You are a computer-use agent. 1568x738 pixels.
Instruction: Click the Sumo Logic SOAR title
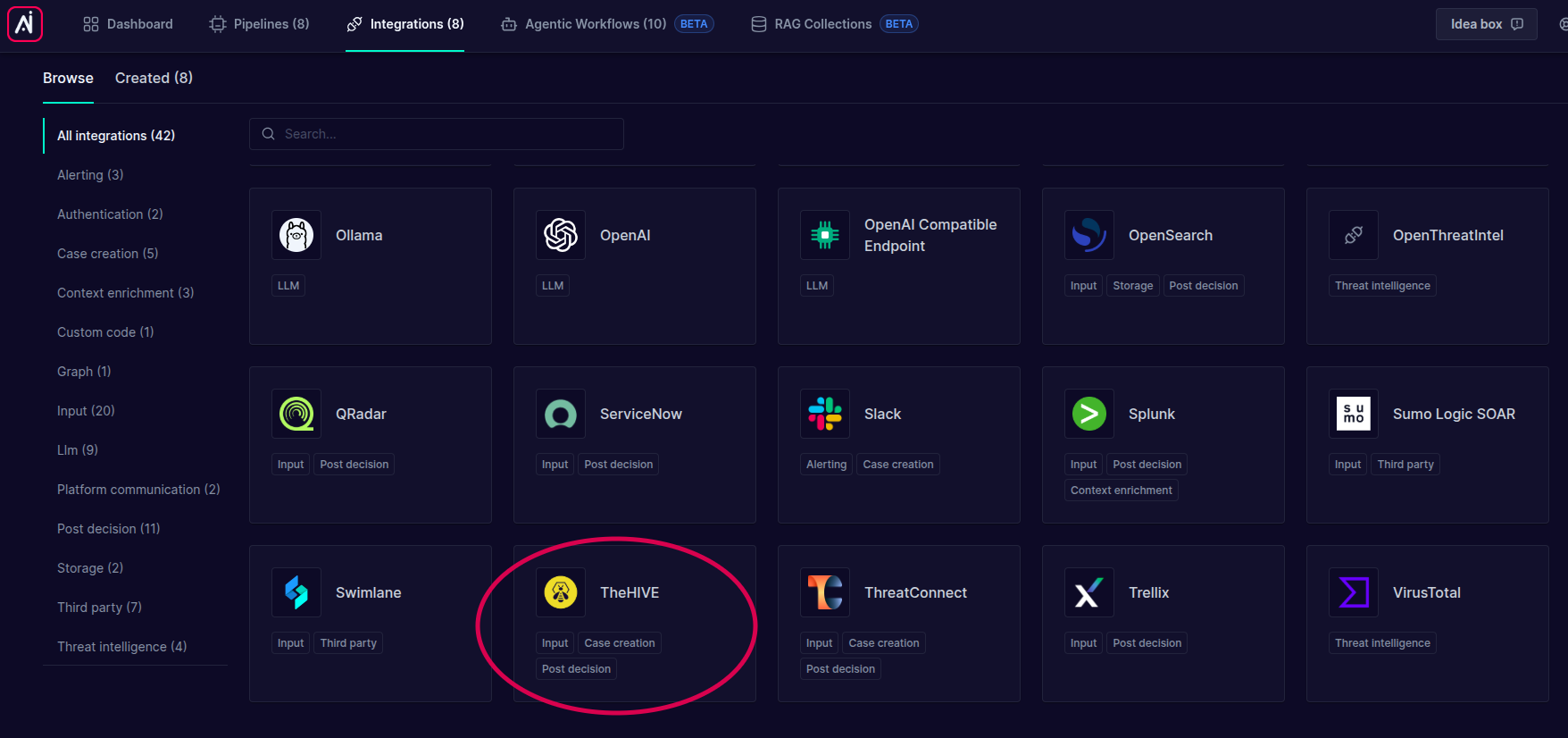(1454, 414)
